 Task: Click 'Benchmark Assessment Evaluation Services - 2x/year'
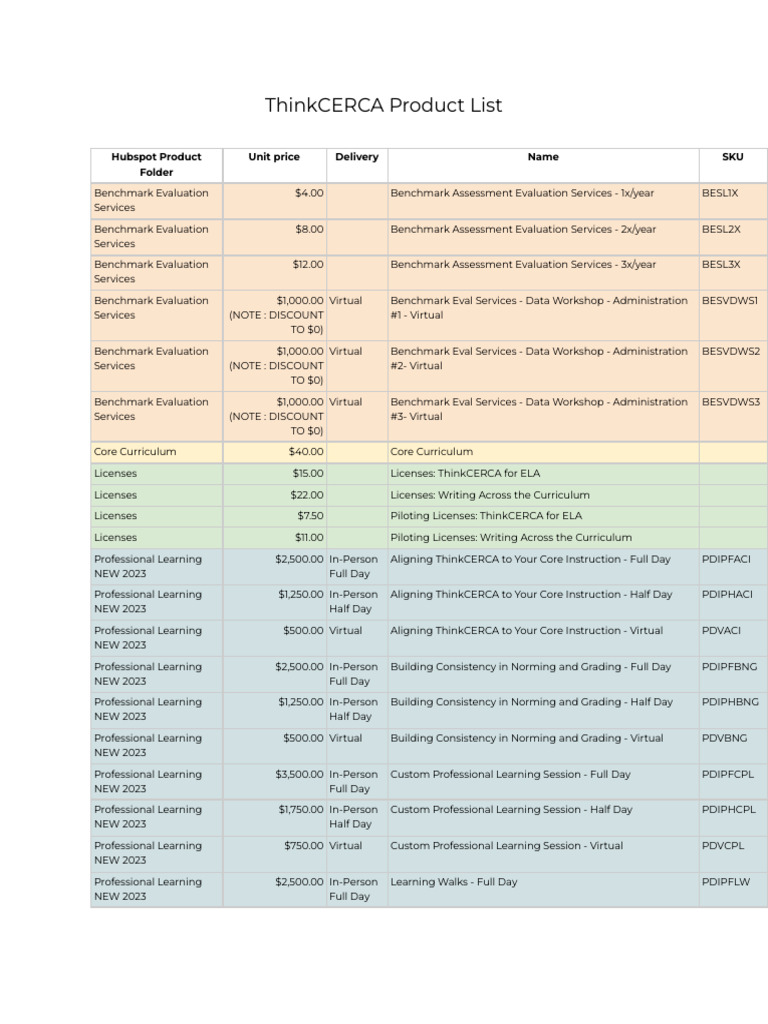tap(523, 229)
